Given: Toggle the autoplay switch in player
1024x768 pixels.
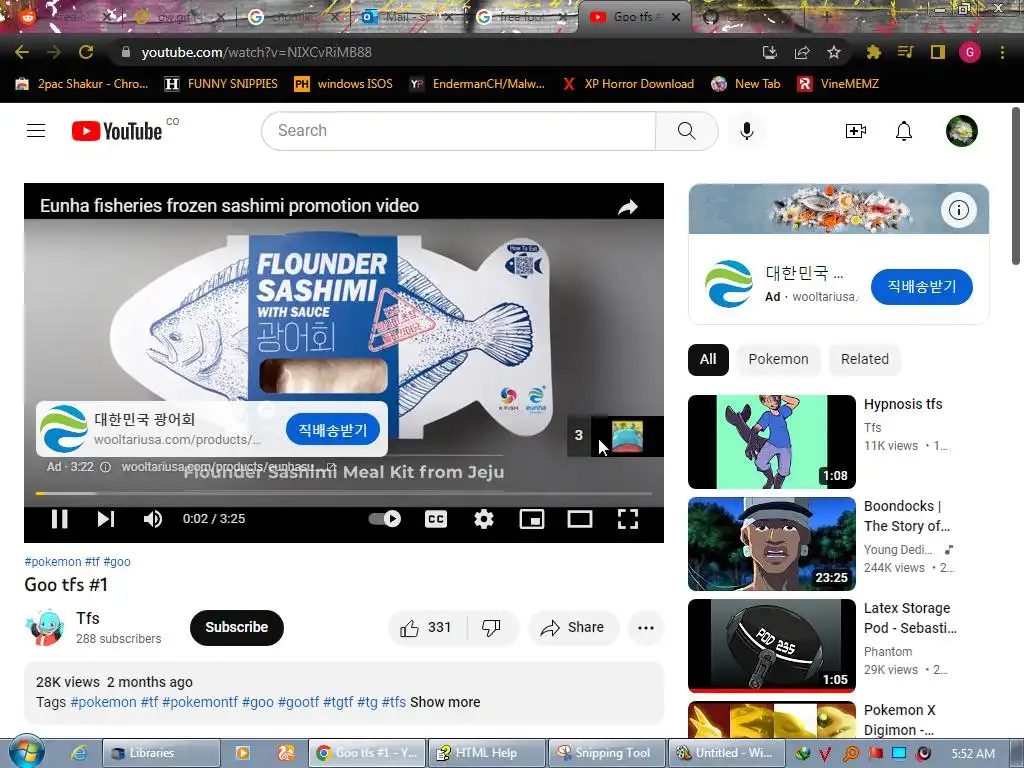Looking at the screenshot, I should click(385, 519).
